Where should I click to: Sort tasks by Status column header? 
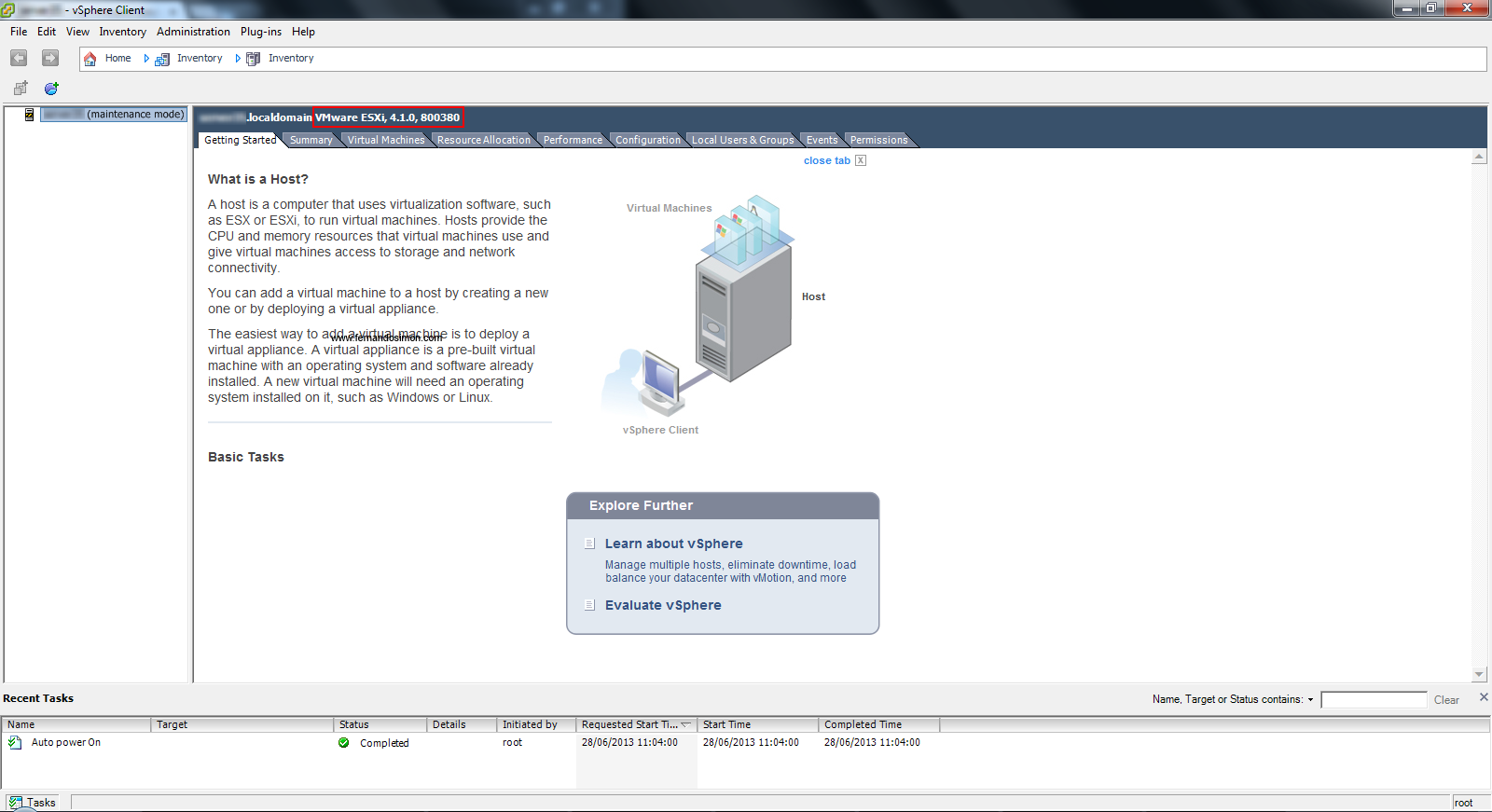380,724
